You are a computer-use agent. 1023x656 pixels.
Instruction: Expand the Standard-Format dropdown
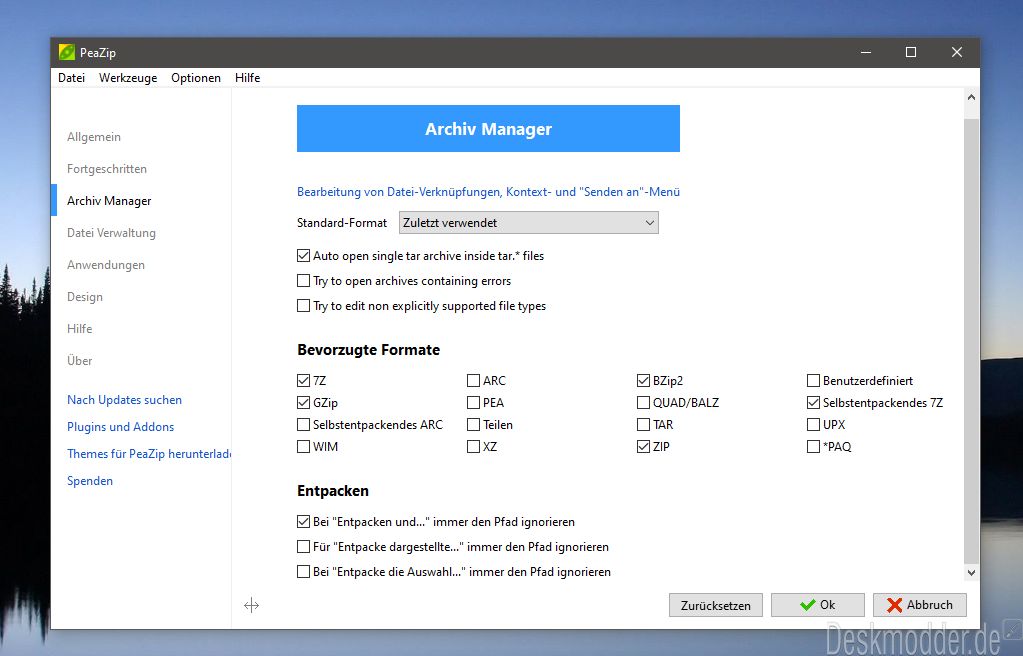click(528, 223)
